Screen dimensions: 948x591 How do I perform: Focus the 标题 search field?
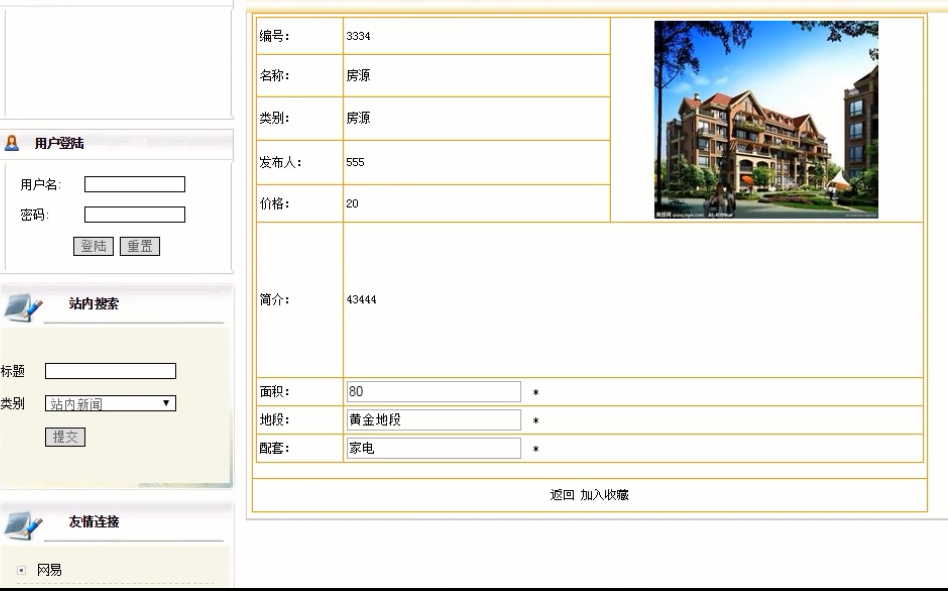[111, 371]
